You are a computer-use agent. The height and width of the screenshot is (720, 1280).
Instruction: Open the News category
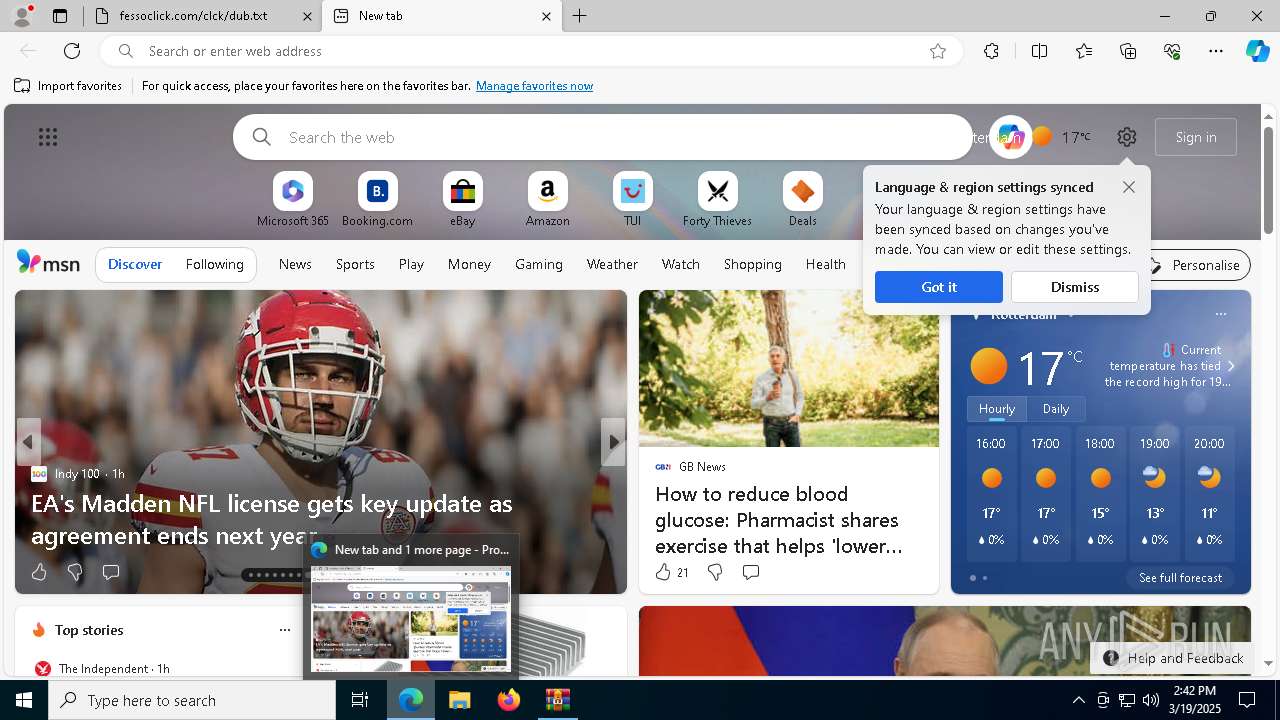[295, 264]
